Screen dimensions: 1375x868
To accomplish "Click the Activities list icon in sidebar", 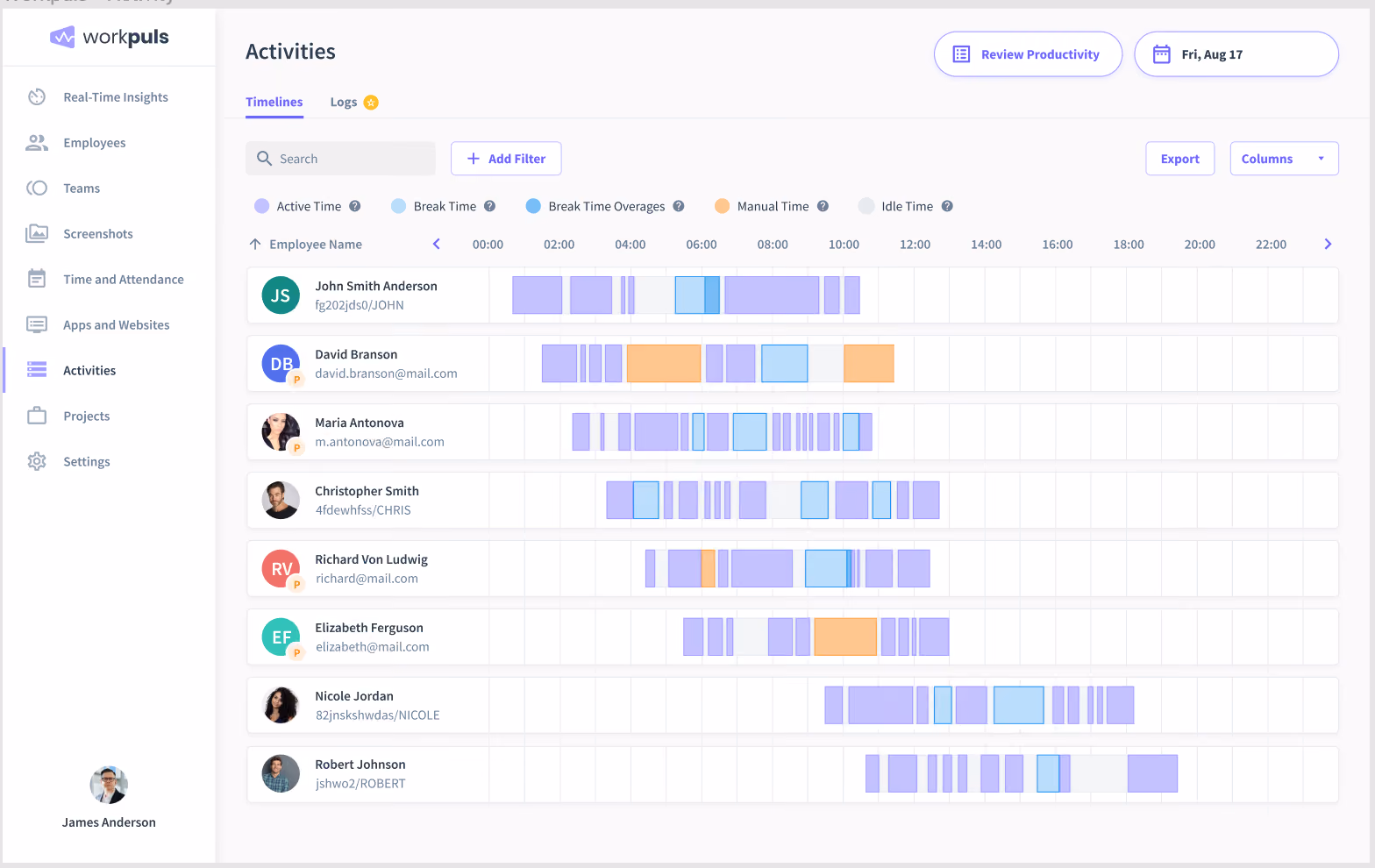I will tap(37, 370).
